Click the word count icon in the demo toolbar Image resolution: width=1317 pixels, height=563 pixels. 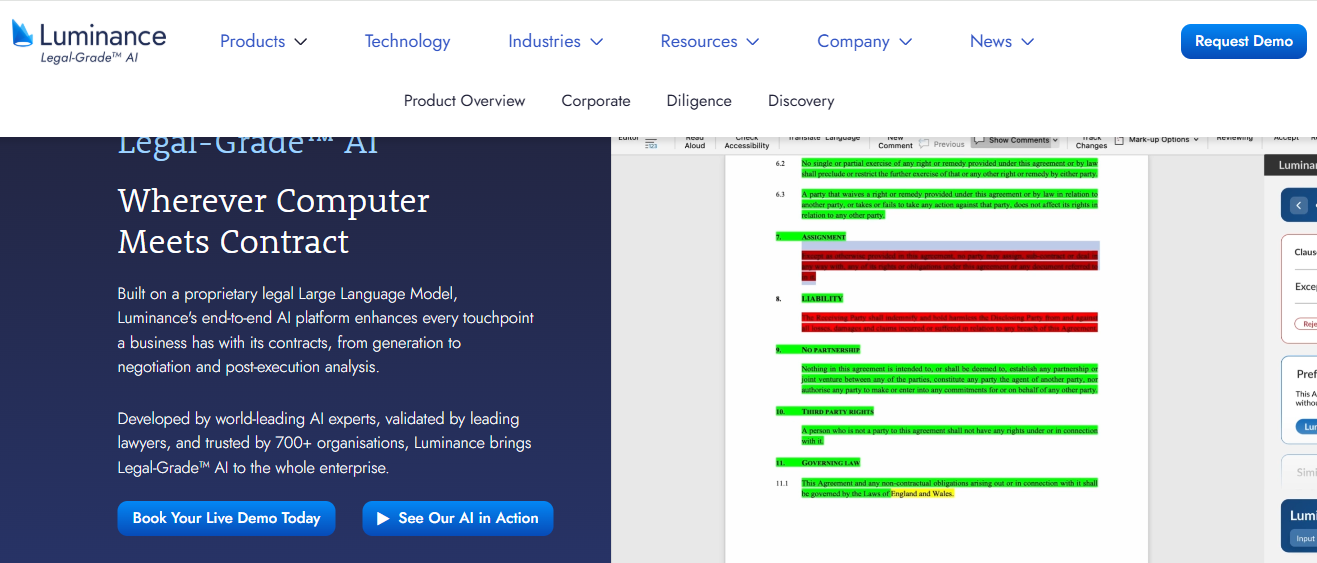pyautogui.click(x=651, y=144)
